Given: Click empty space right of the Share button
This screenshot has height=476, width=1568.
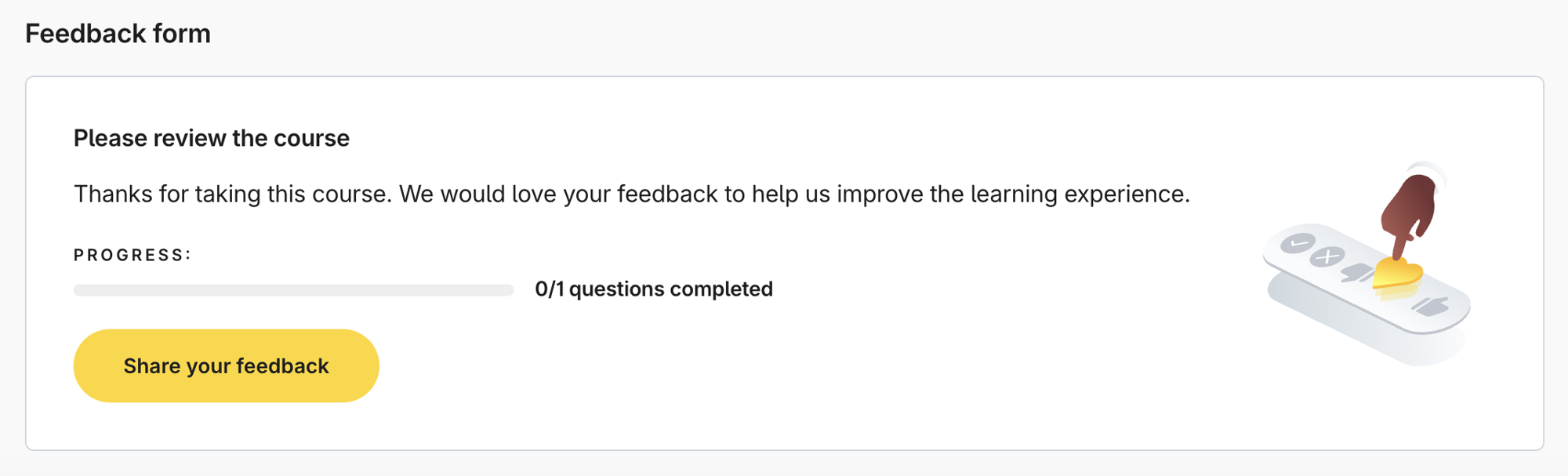Looking at the screenshot, I should (x=706, y=366).
